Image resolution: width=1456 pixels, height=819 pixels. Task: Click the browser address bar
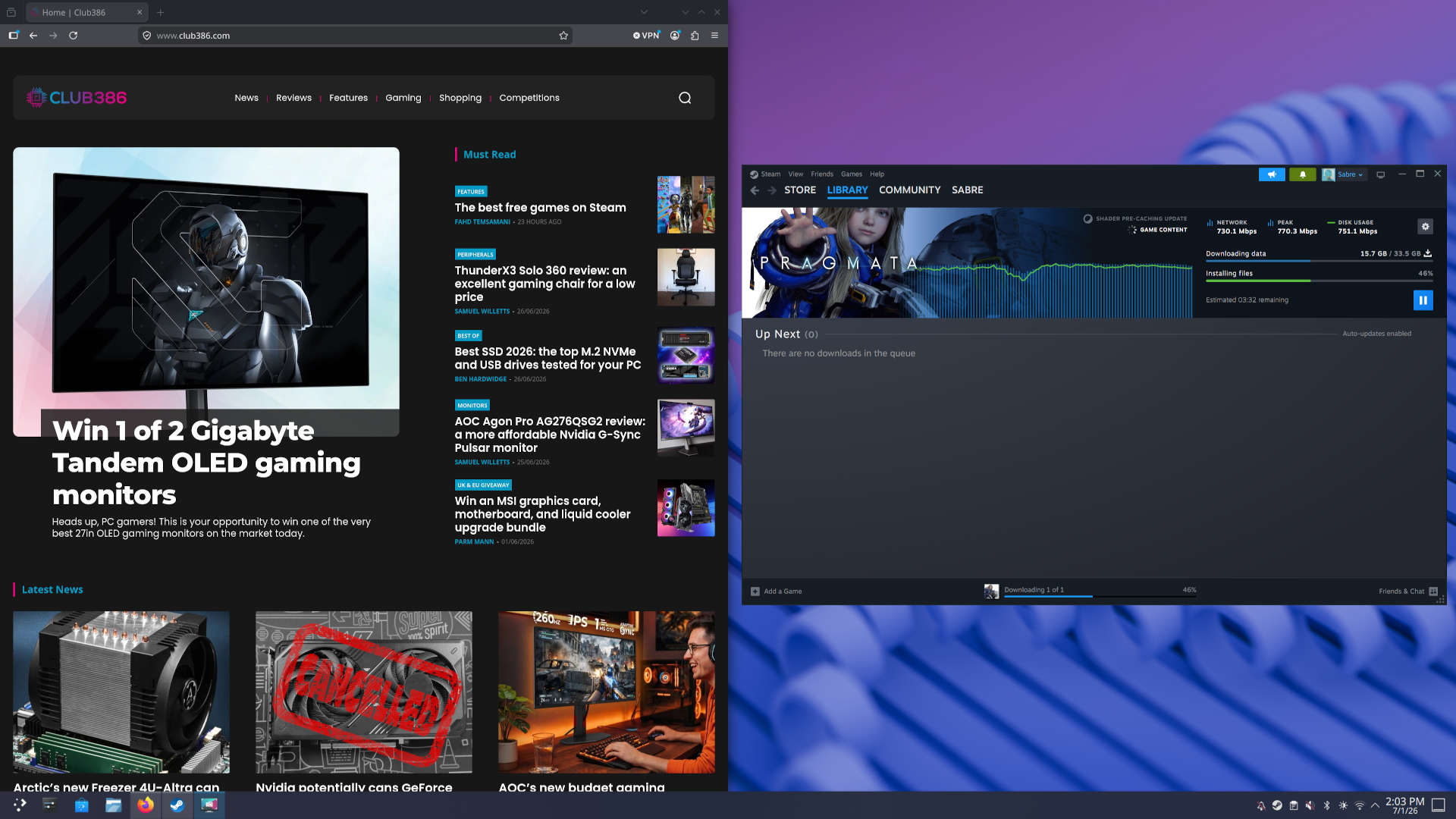tap(355, 36)
